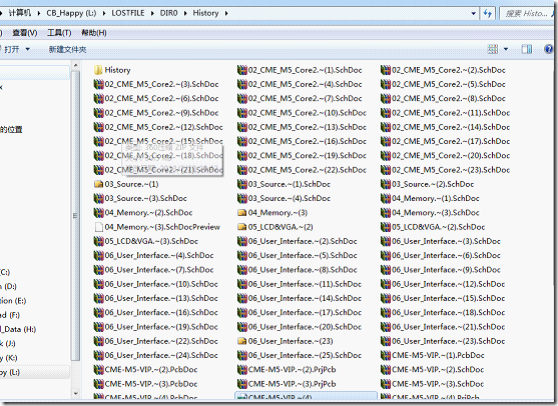The width and height of the screenshot is (558, 406).
Task: Open the view options dropdown arrow
Action: point(506,49)
